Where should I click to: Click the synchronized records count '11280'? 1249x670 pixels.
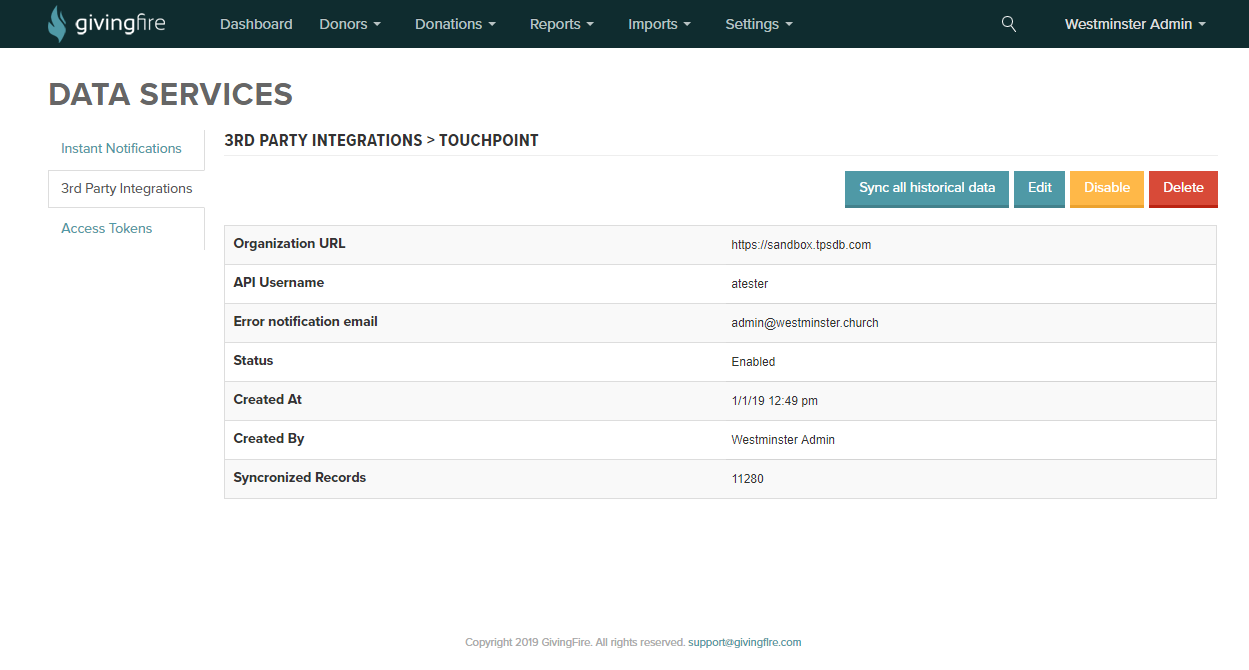[x=748, y=479]
